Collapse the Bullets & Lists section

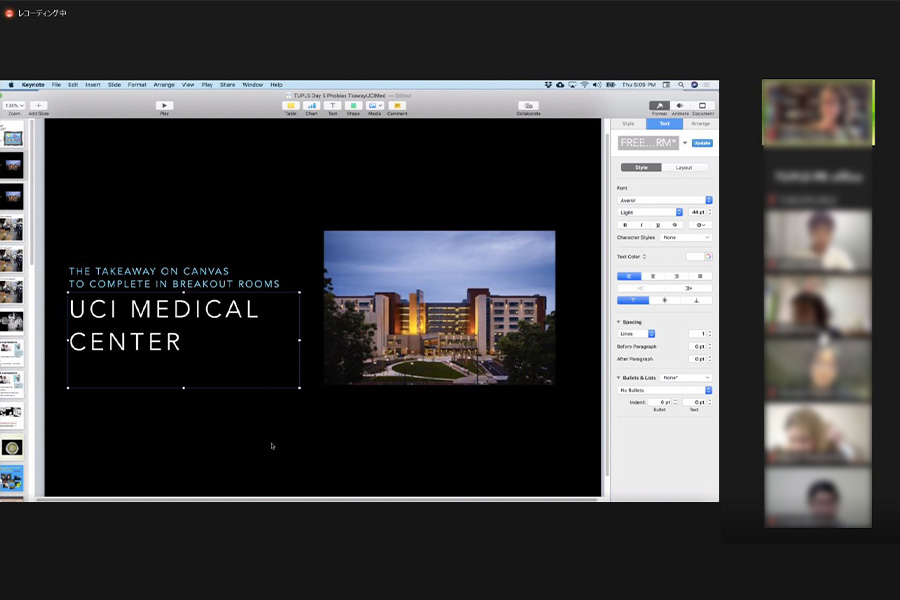click(619, 378)
